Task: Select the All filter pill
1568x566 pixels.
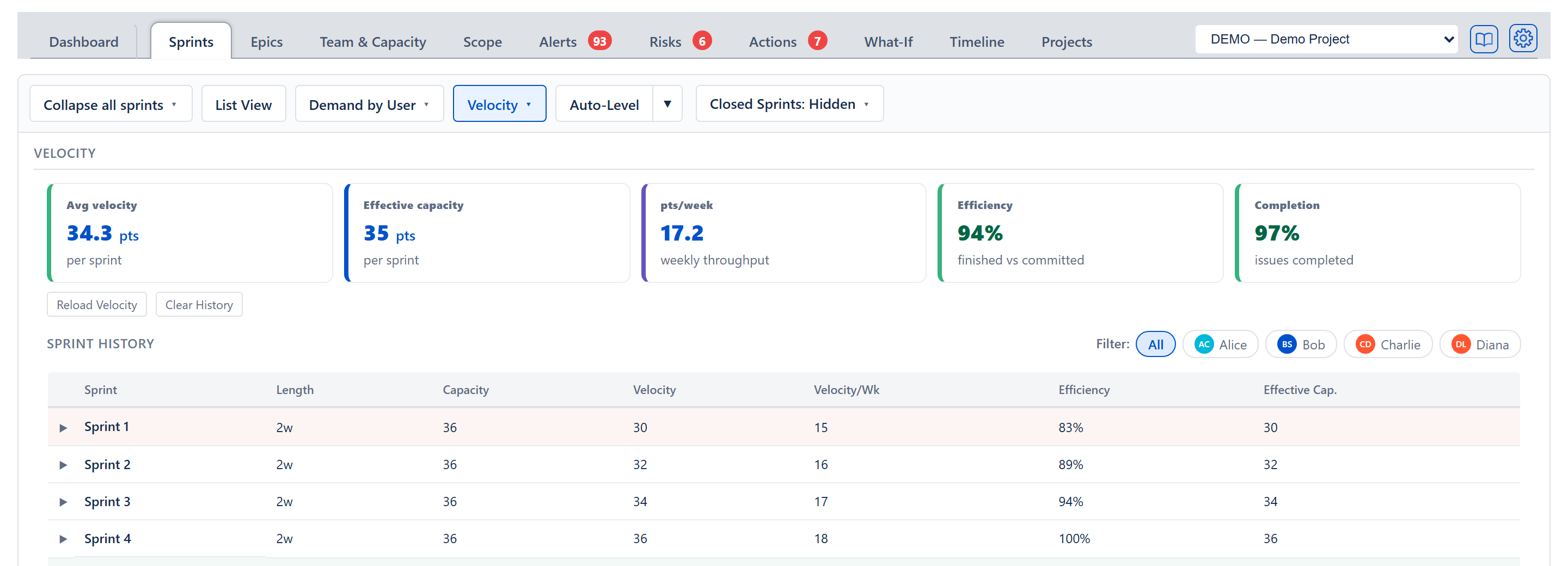Action: pos(1155,344)
